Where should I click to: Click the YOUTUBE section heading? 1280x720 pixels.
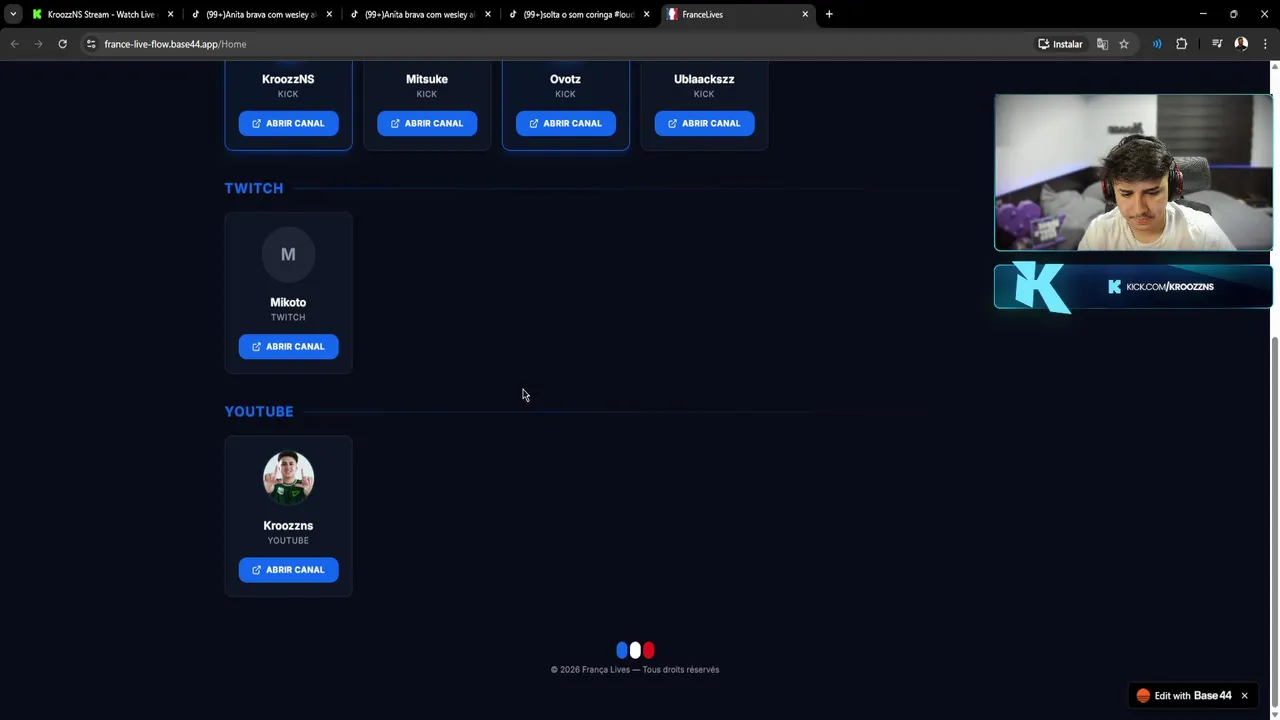259,411
